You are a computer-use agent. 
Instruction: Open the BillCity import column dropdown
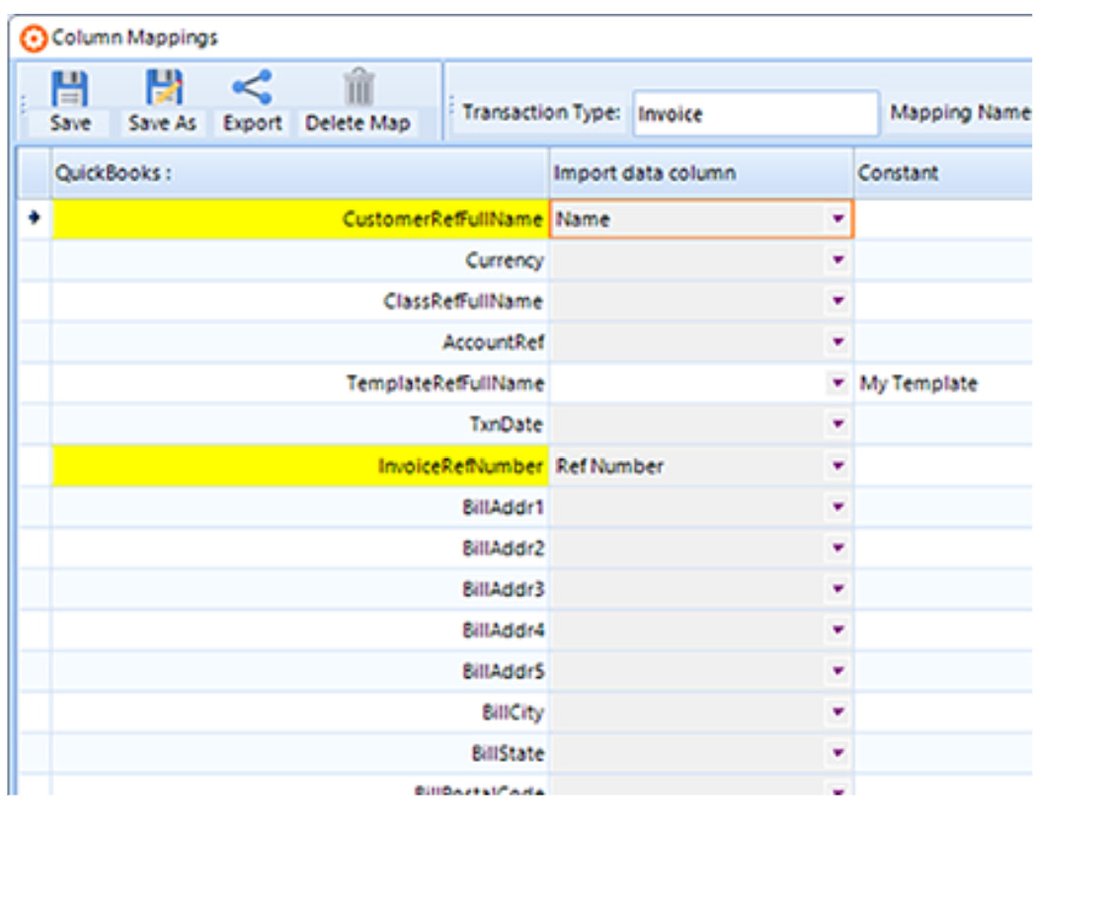(x=838, y=712)
